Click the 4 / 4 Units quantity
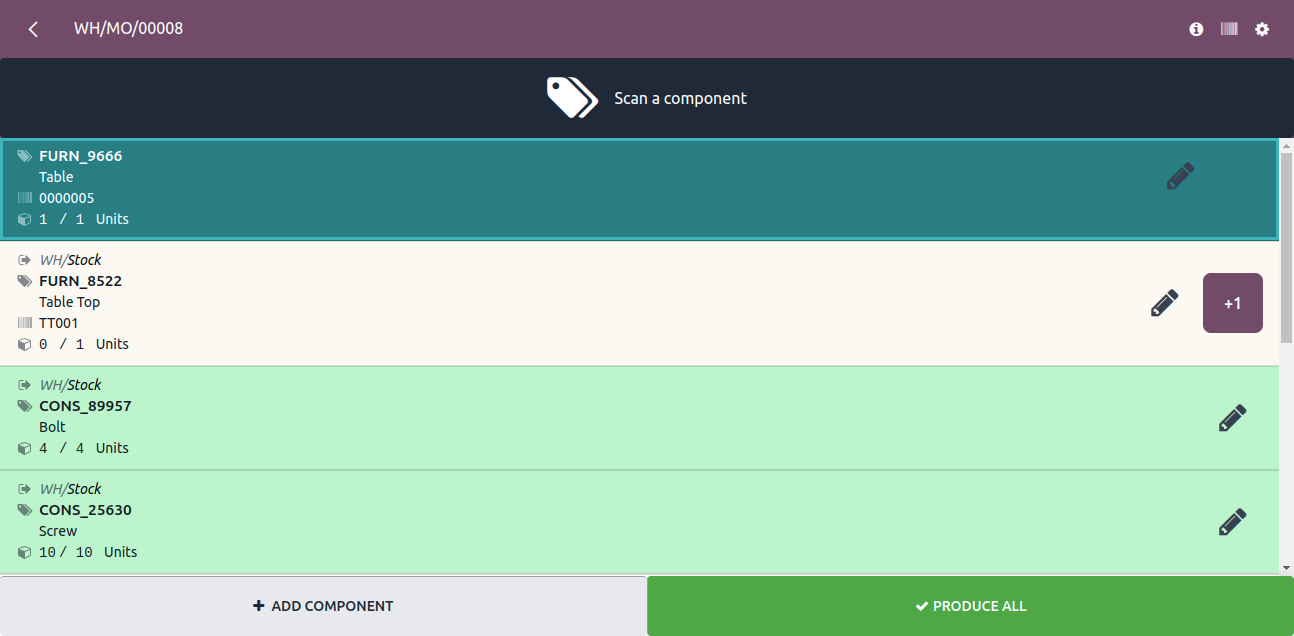1294x636 pixels. 84,448
